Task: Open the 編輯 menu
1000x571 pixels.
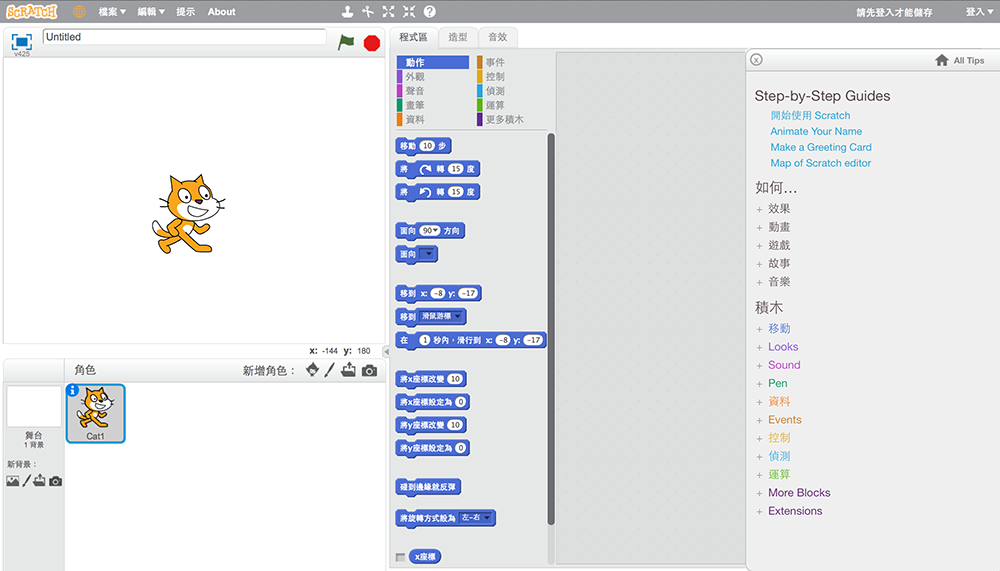Action: (x=151, y=11)
